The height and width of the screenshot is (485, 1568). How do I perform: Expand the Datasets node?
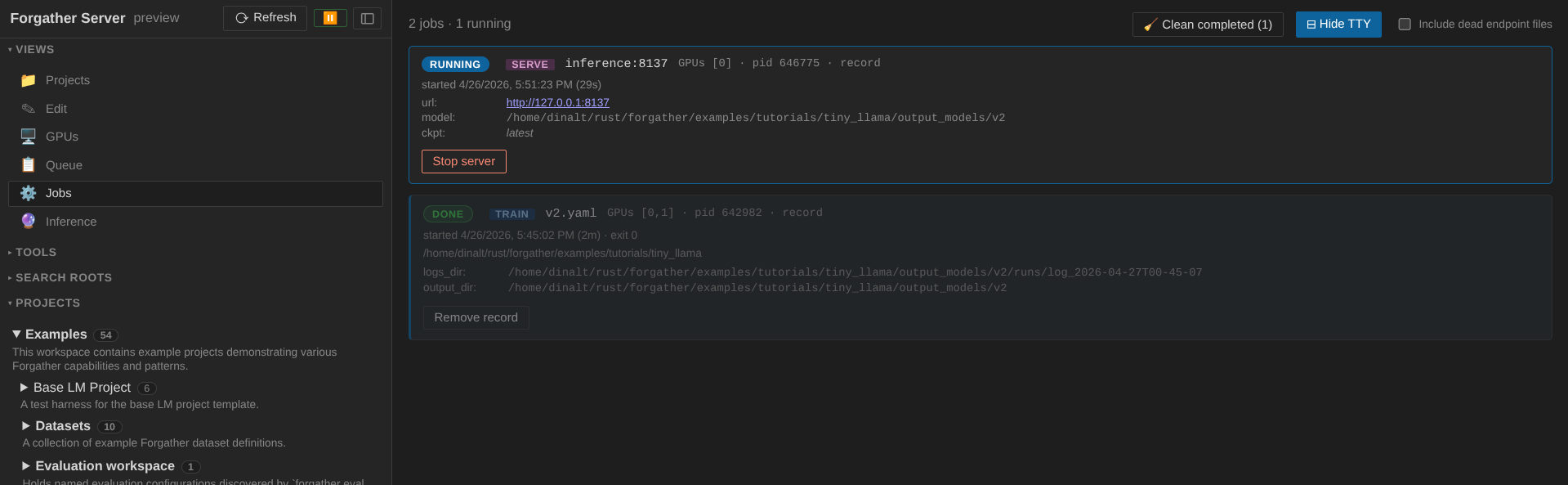tap(26, 426)
